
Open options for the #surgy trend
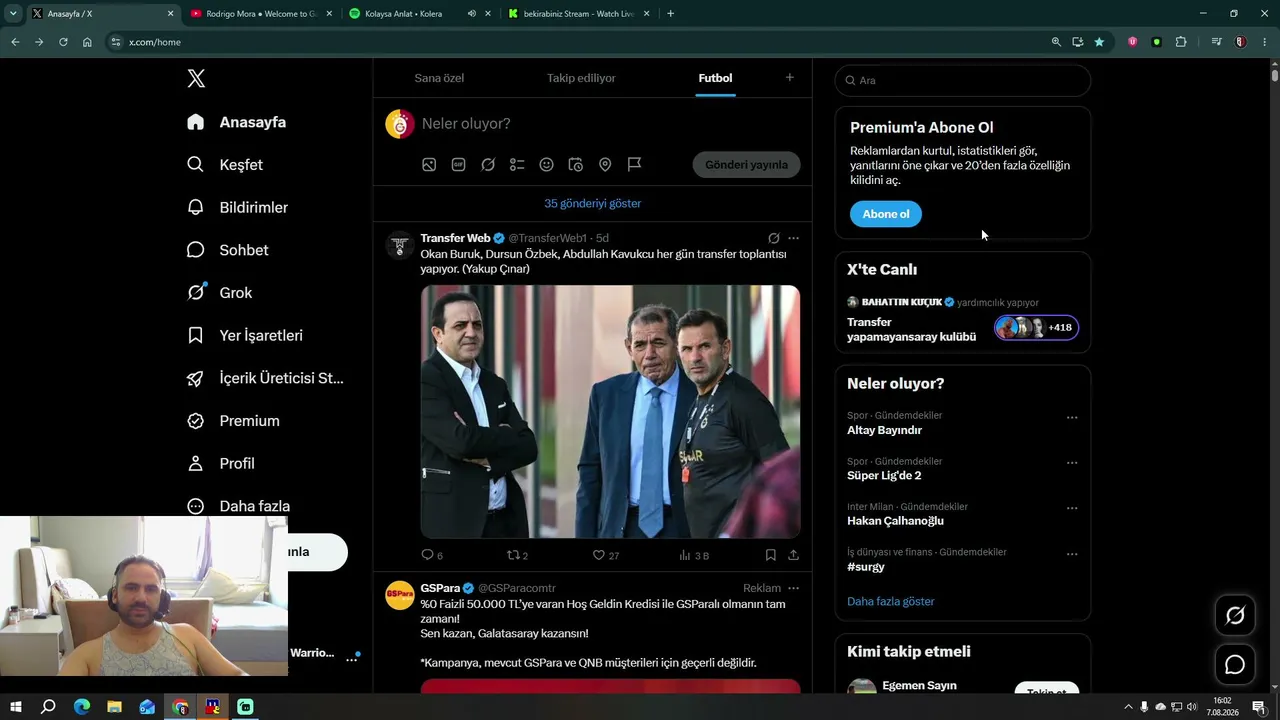tap(1072, 554)
